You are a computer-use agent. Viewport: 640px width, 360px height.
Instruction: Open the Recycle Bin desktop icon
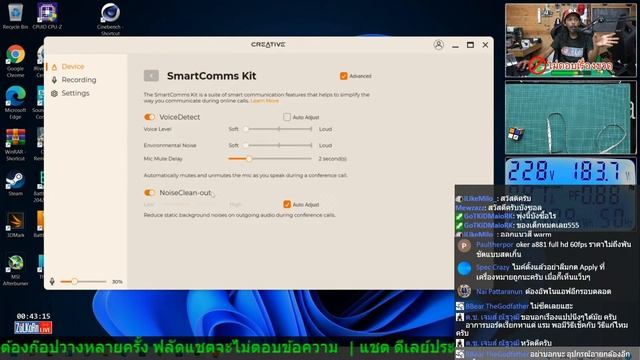(16, 16)
